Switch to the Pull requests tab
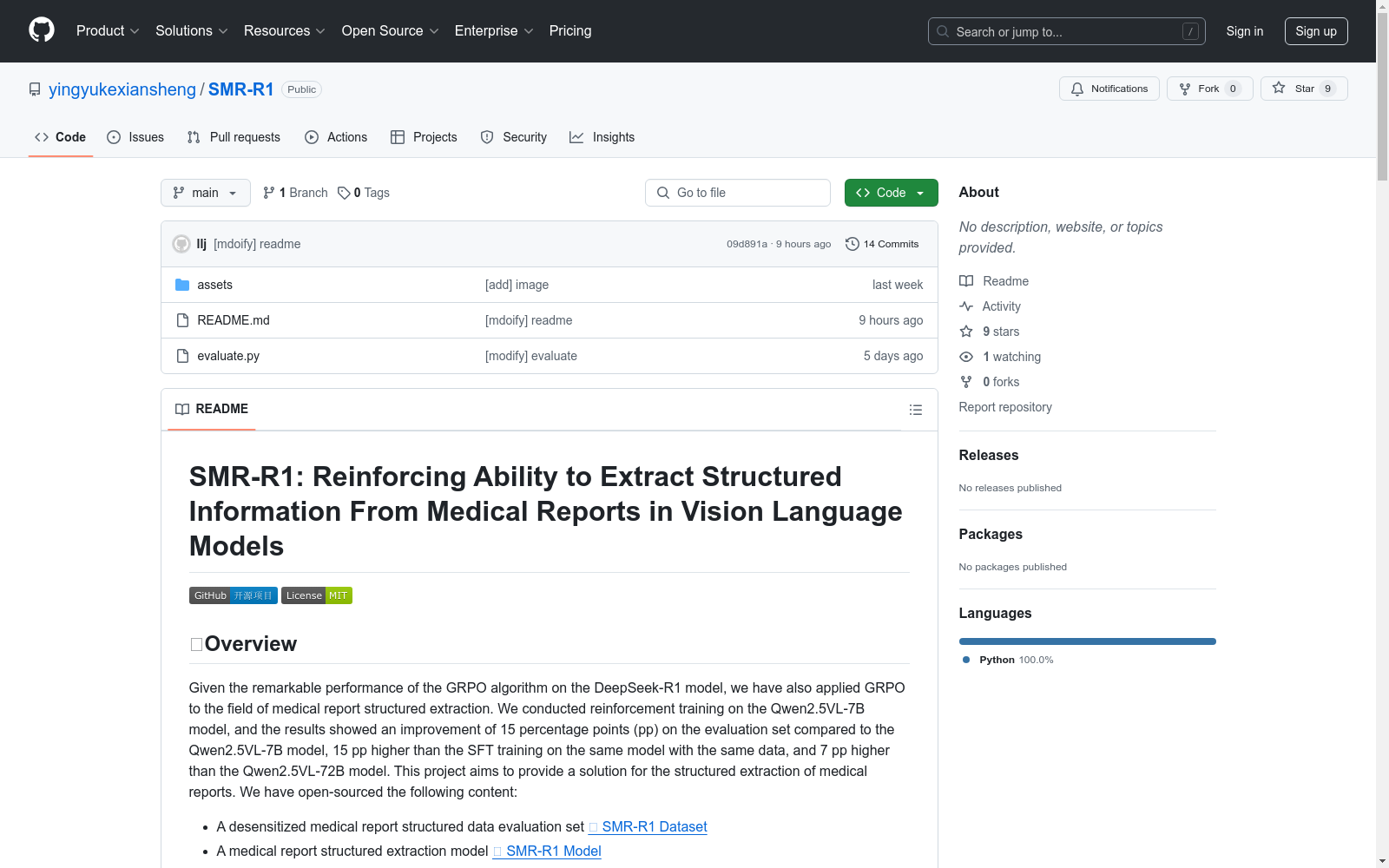Screen dimensions: 1389x868 pos(234,137)
